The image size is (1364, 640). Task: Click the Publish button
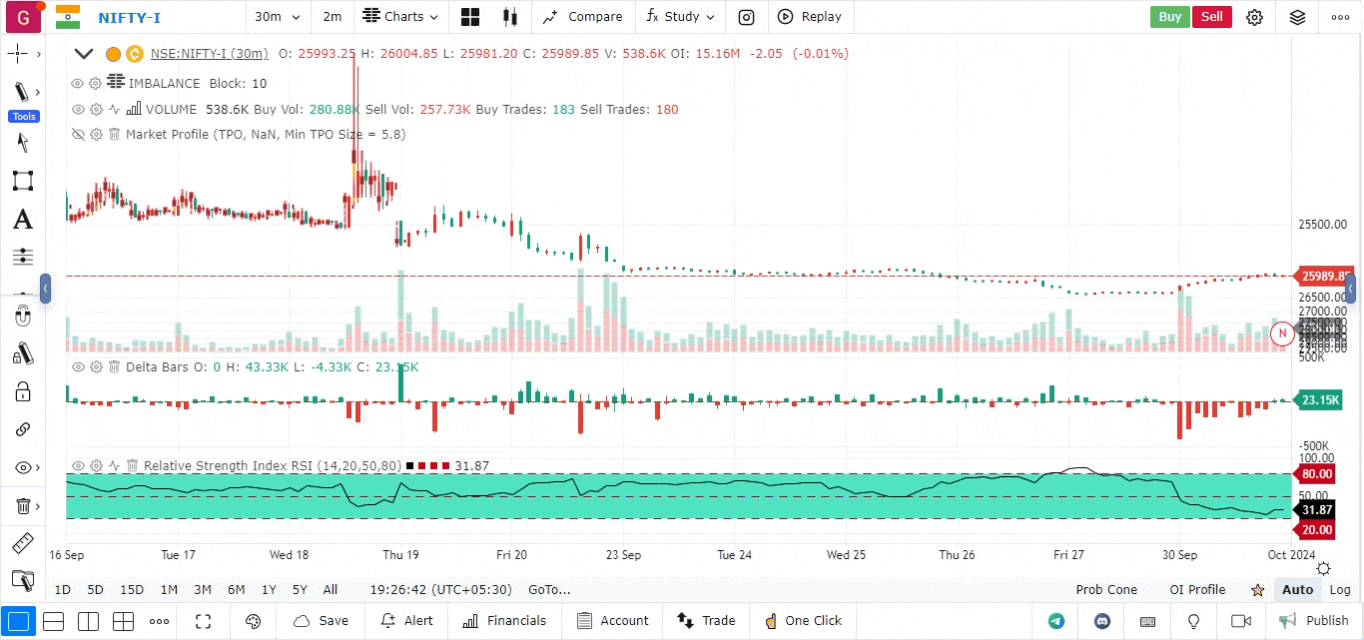coord(1315,621)
